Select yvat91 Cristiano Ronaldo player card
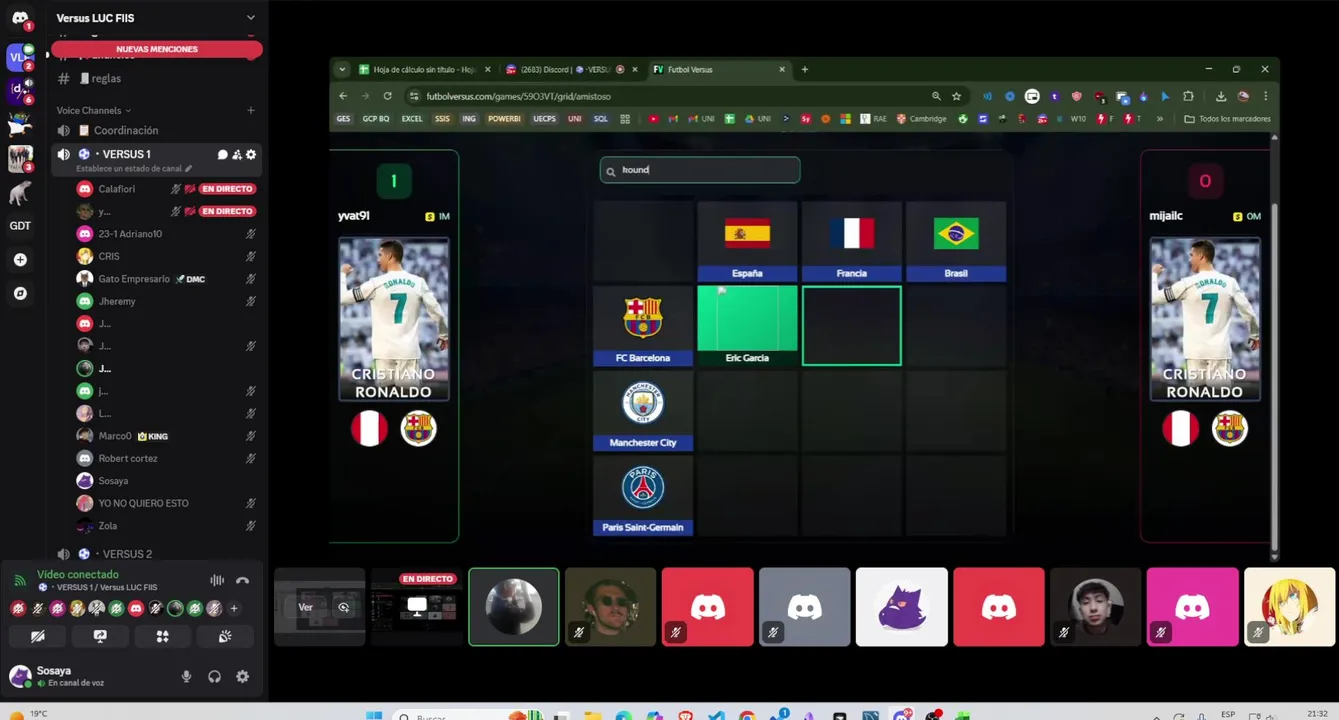The height and width of the screenshot is (720, 1339). (x=393, y=319)
